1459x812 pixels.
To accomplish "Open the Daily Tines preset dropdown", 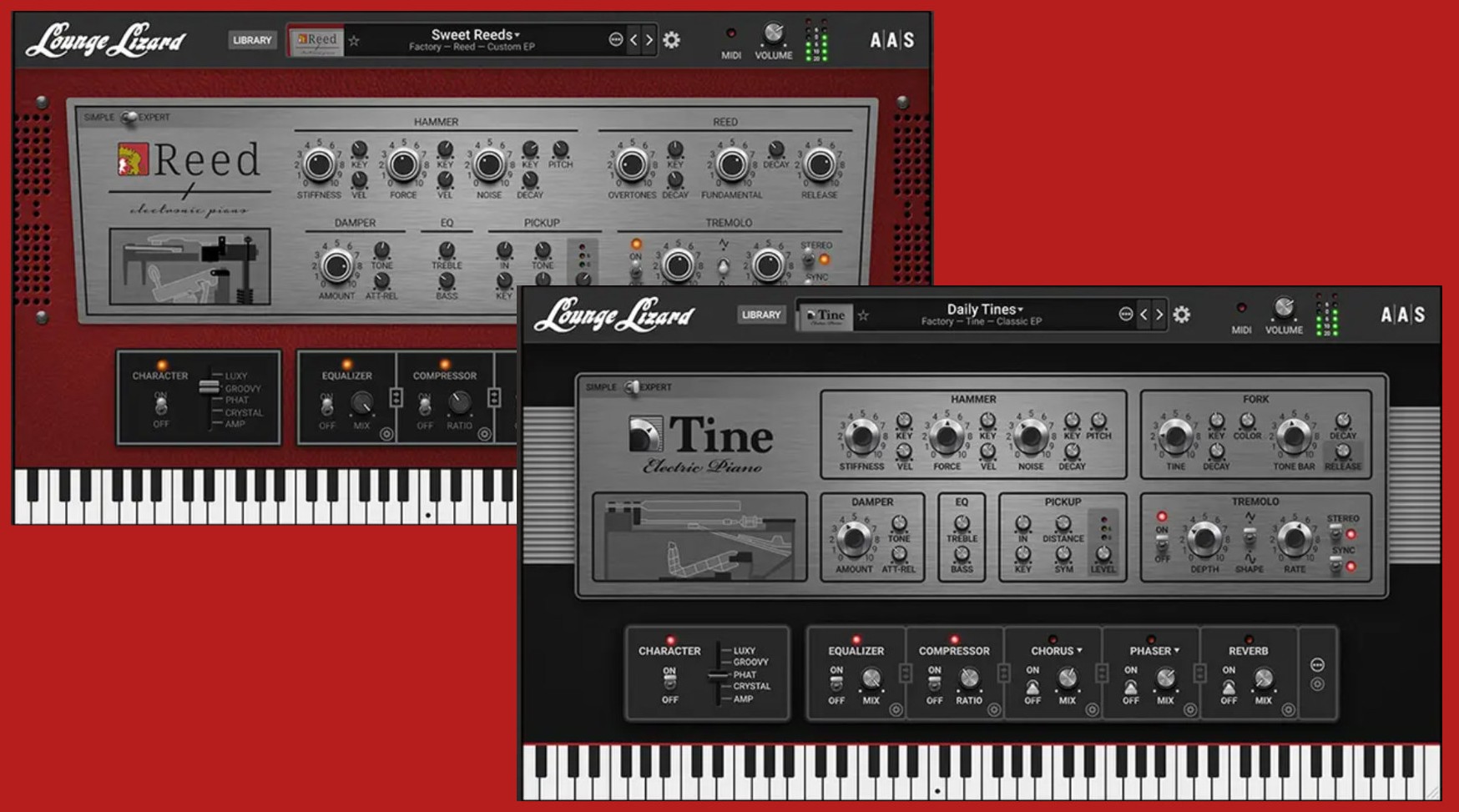I will [985, 309].
